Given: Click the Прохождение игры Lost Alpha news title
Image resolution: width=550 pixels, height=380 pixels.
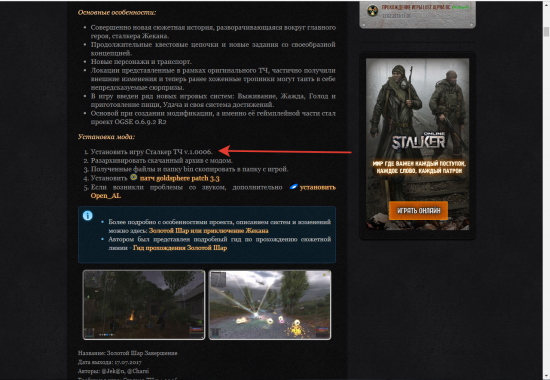Looking at the screenshot, I should point(416,7).
